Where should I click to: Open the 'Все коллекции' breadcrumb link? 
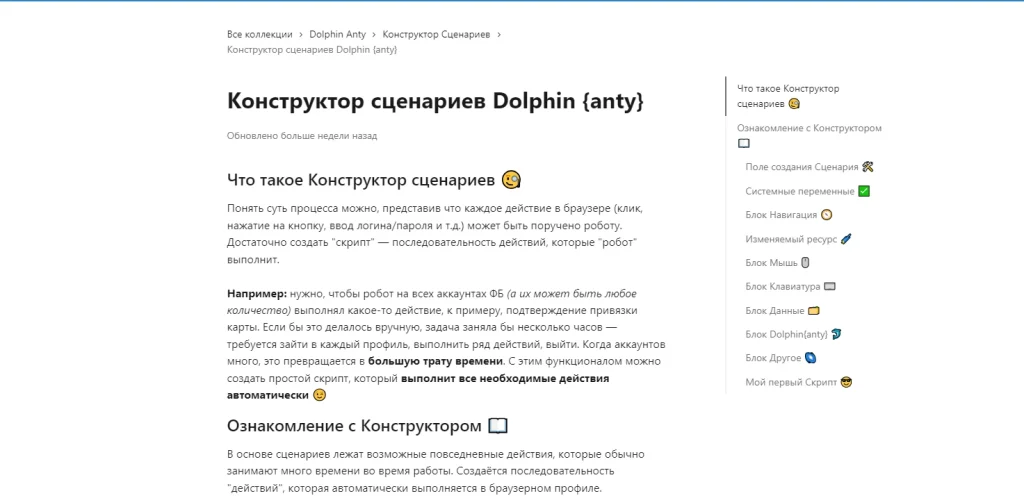[x=259, y=35]
